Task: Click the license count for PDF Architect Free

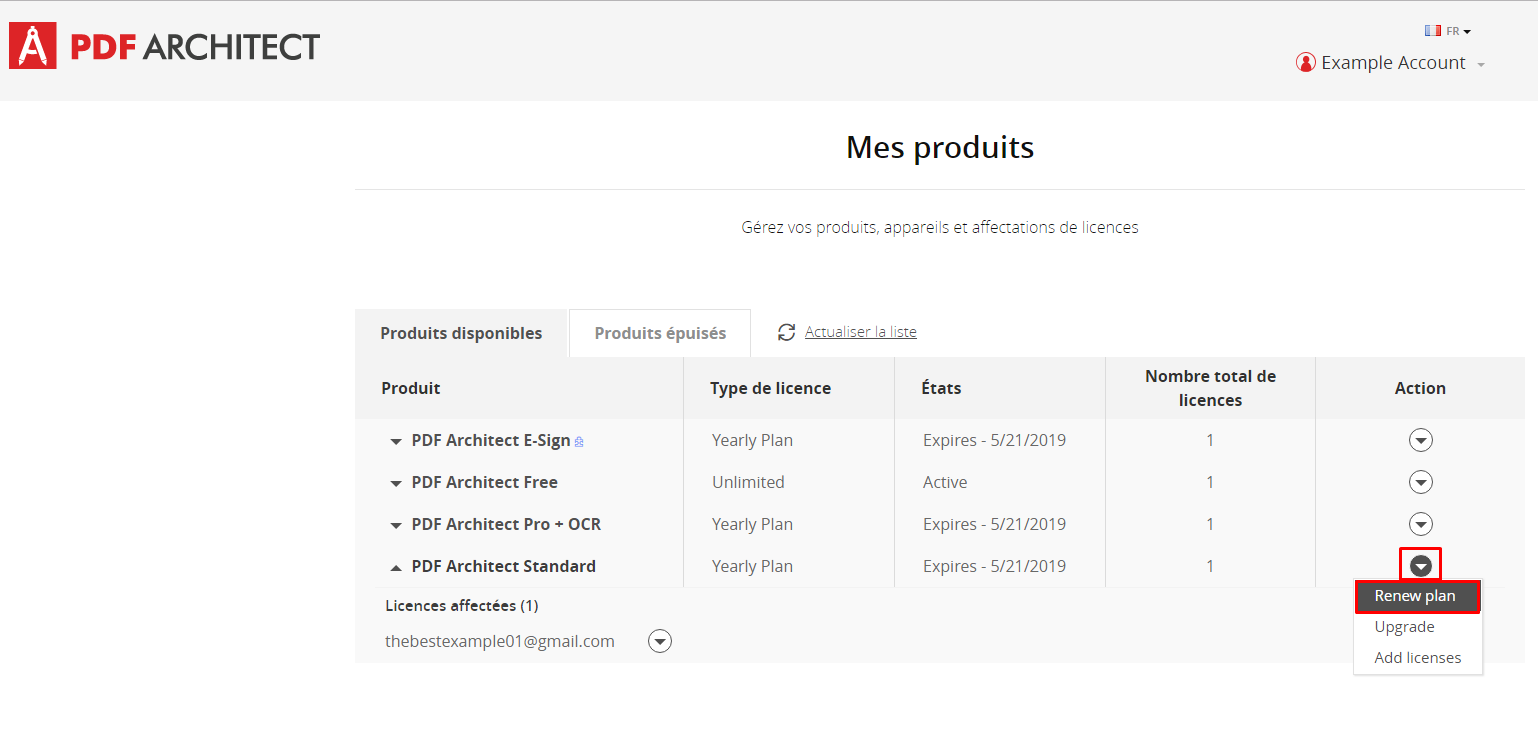Action: [1210, 482]
